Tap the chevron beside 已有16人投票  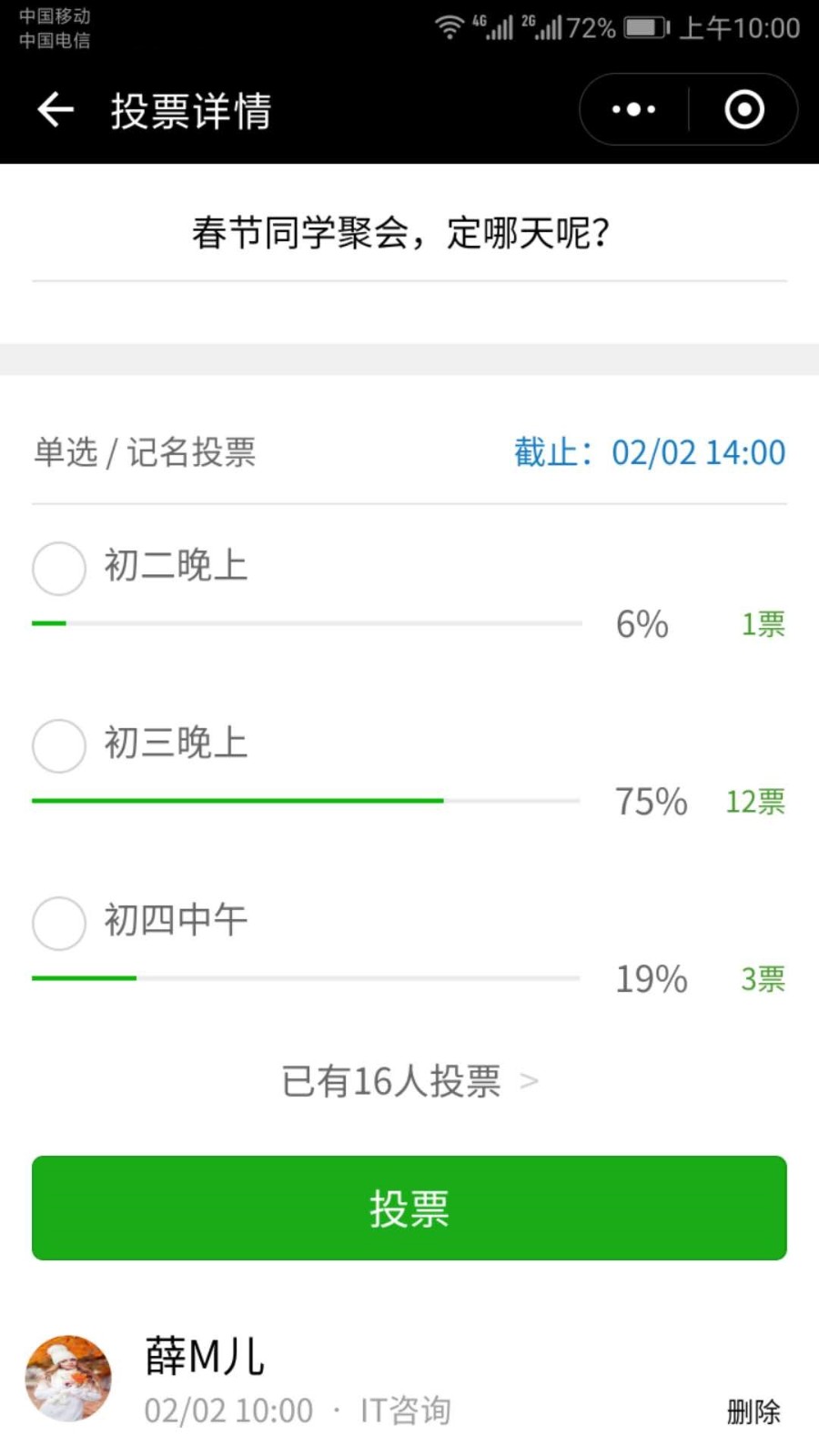pyautogui.click(x=529, y=1082)
